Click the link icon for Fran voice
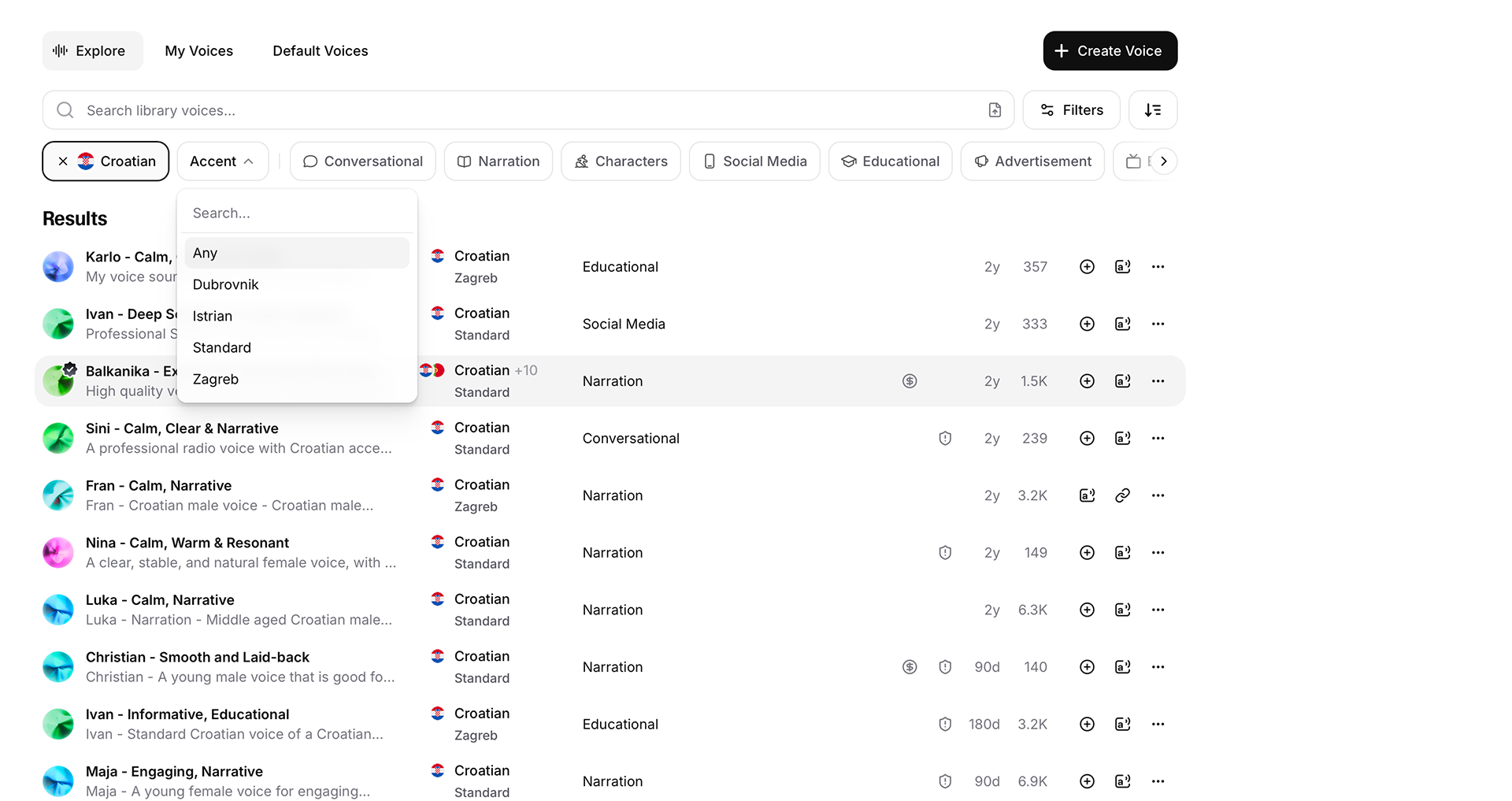The image size is (1512, 801). [x=1122, y=495]
